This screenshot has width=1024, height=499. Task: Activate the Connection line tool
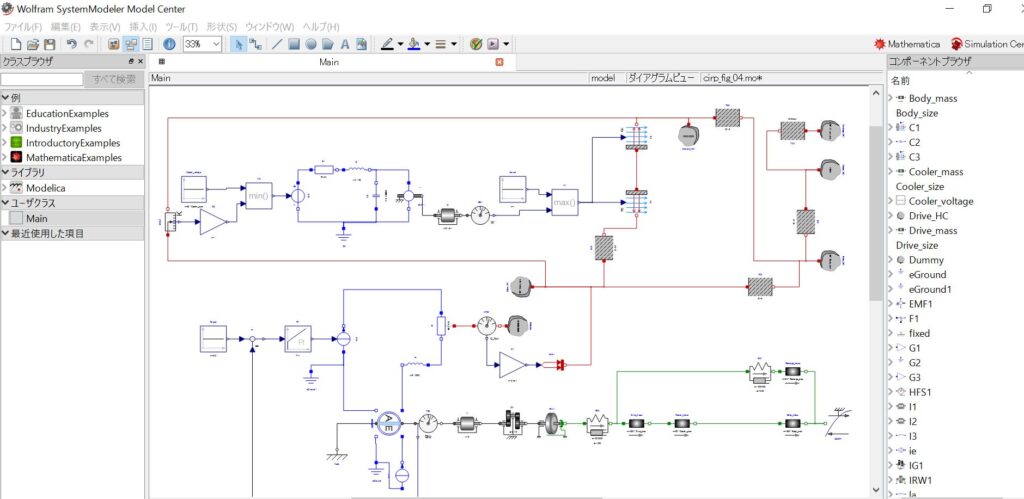255,44
